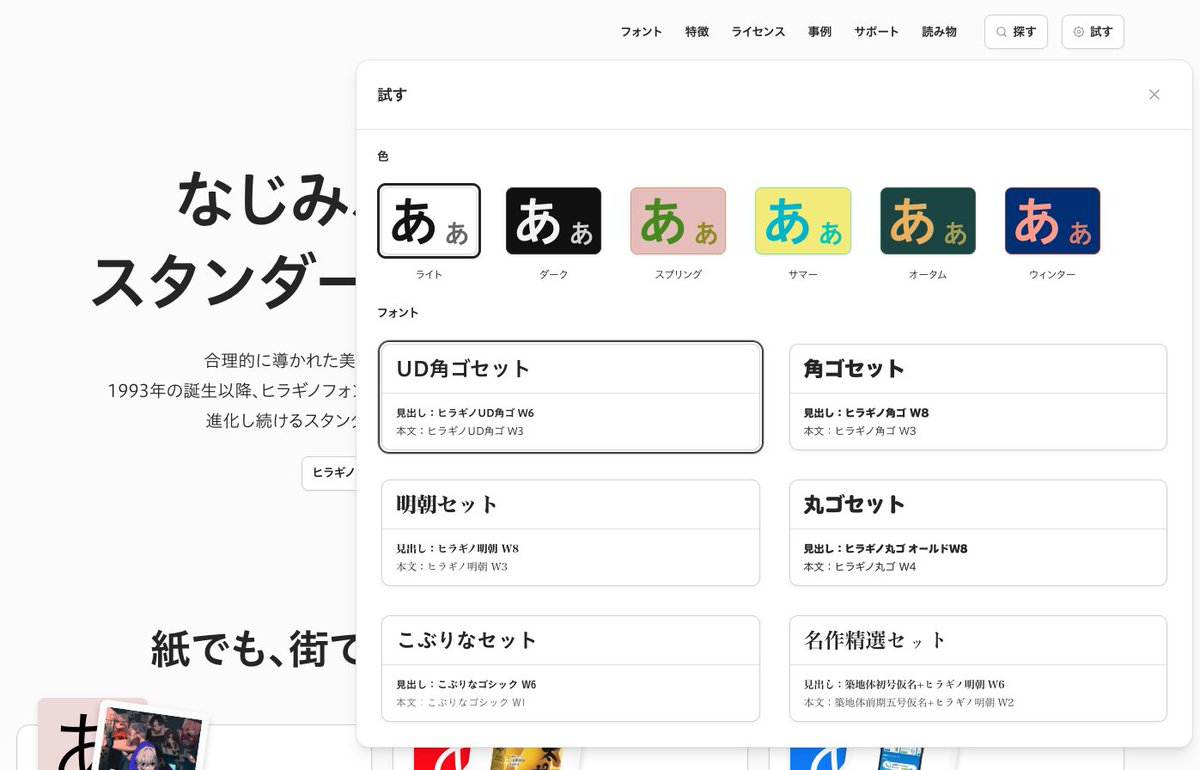Open the 特徴 nav item
Image resolution: width=1200 pixels, height=770 pixels.
[x=697, y=32]
